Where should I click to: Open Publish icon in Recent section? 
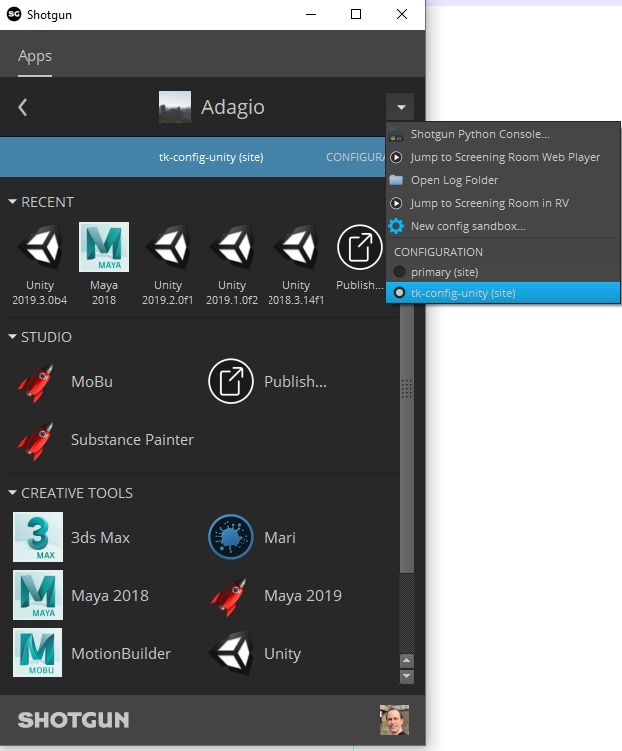click(x=360, y=247)
